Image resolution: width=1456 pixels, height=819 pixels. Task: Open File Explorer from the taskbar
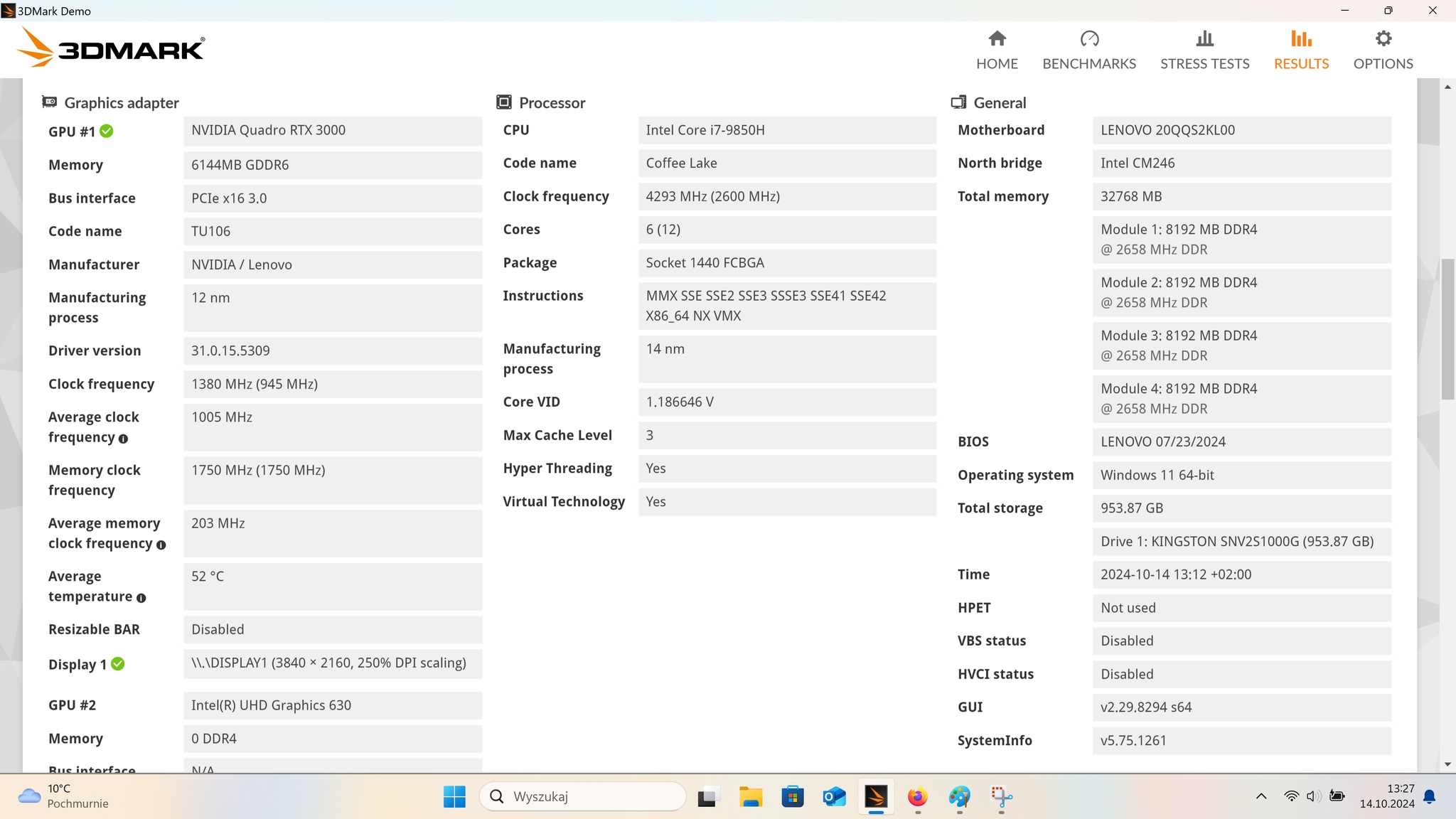[750, 796]
